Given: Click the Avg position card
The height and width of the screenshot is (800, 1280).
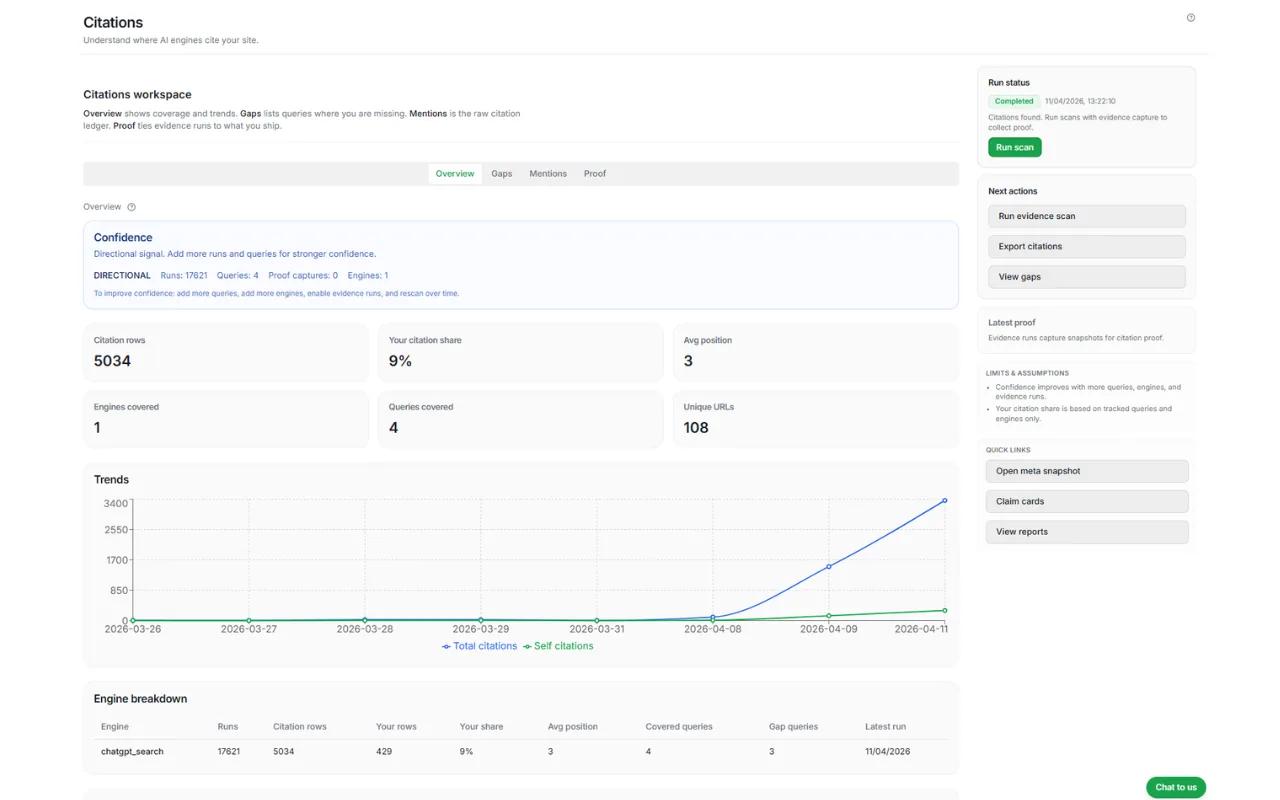Looking at the screenshot, I should (816, 352).
